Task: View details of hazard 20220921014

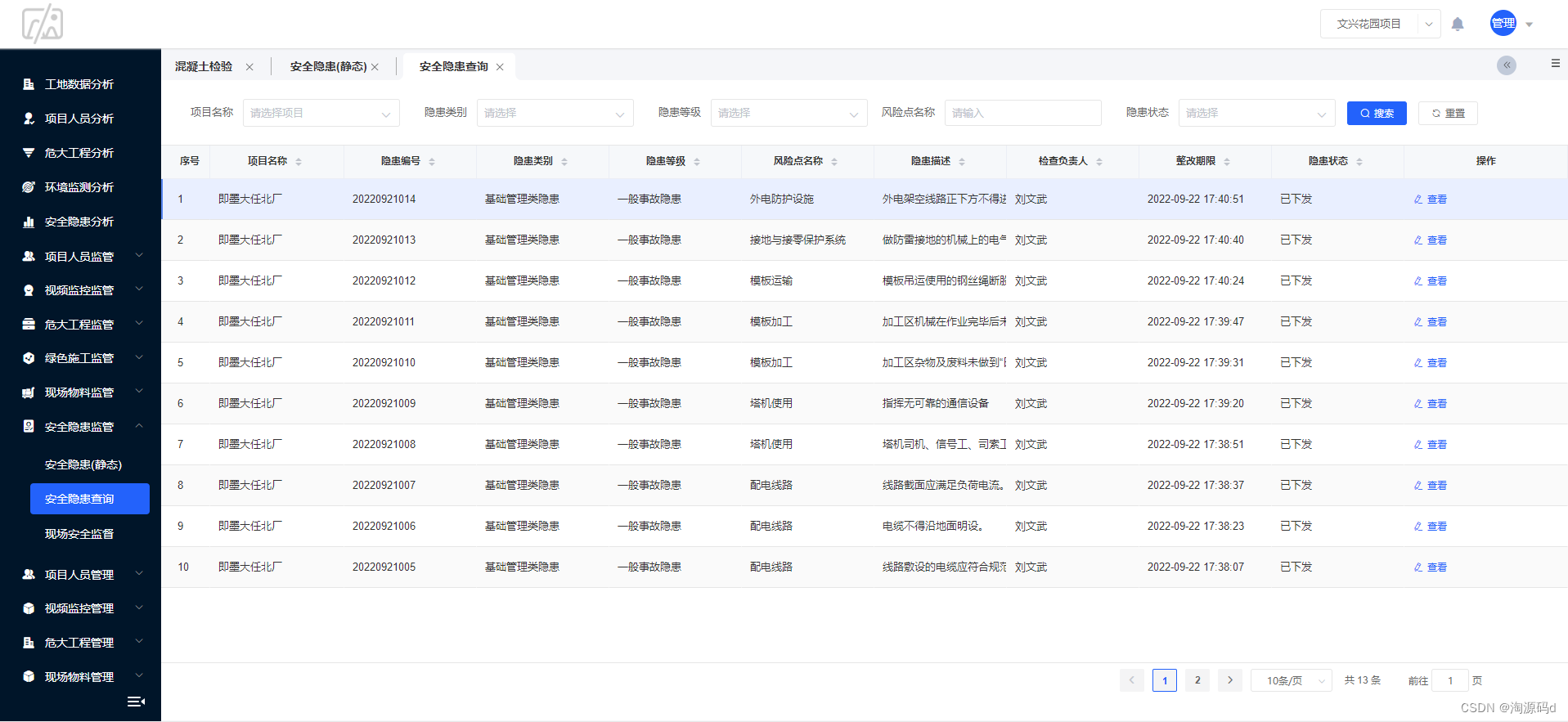Action: [1431, 200]
